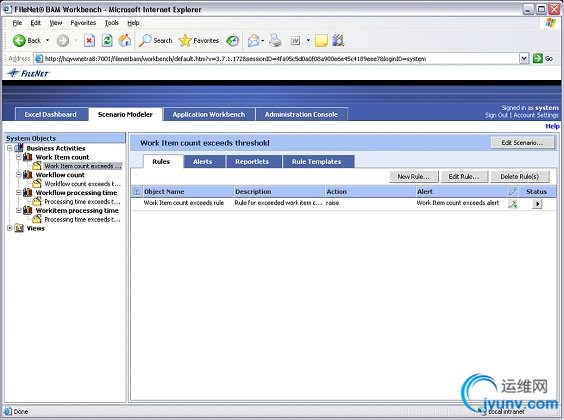
Task: Open the Account Settings link
Action: [536, 115]
